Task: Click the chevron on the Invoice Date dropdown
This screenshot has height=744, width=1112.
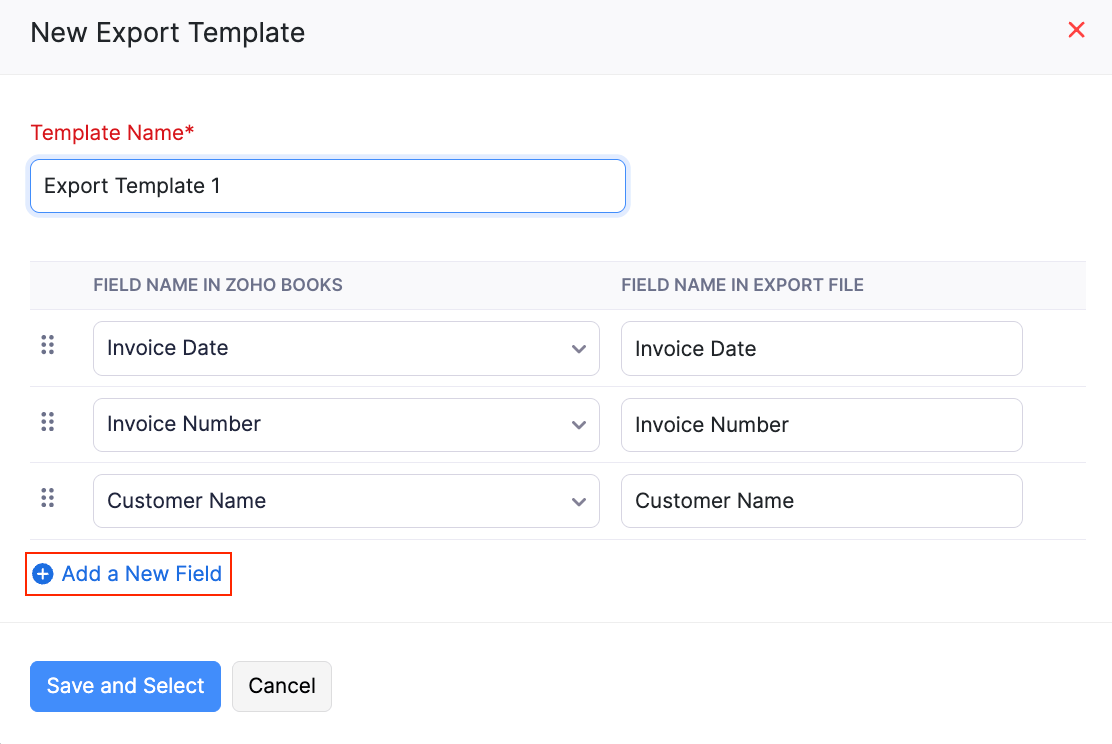Action: tap(578, 349)
